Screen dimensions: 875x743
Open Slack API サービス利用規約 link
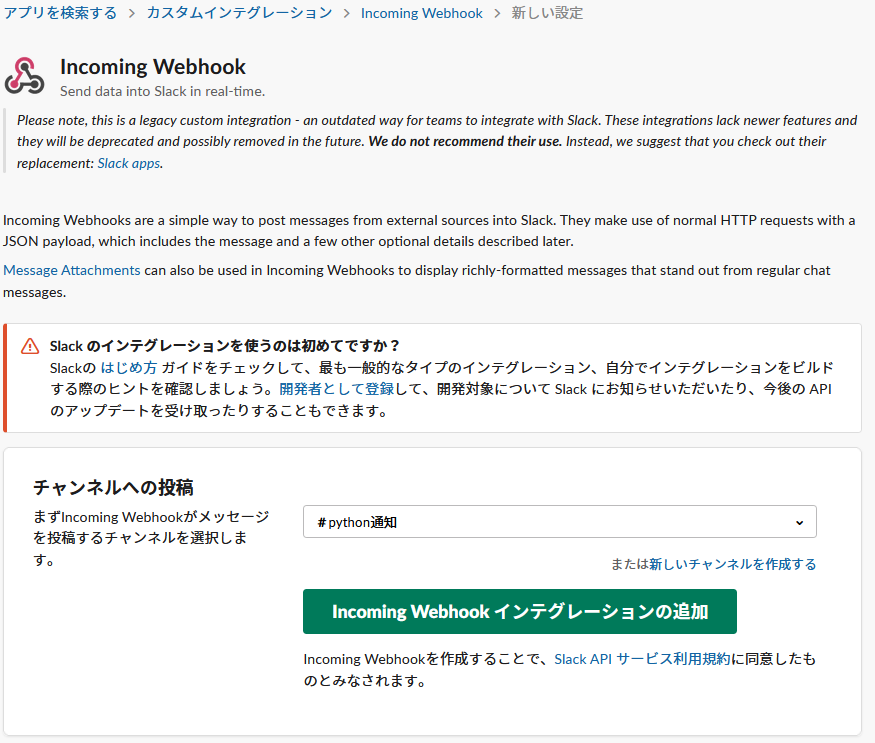pos(642,659)
